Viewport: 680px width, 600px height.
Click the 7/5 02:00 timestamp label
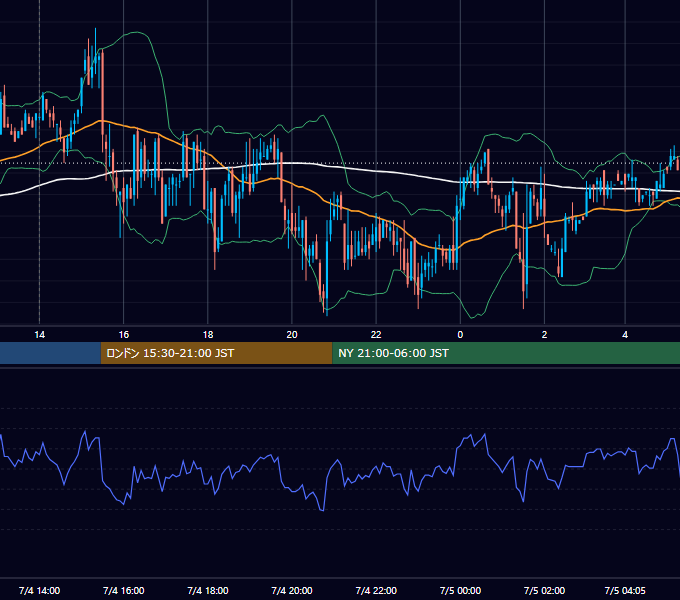click(x=544, y=590)
